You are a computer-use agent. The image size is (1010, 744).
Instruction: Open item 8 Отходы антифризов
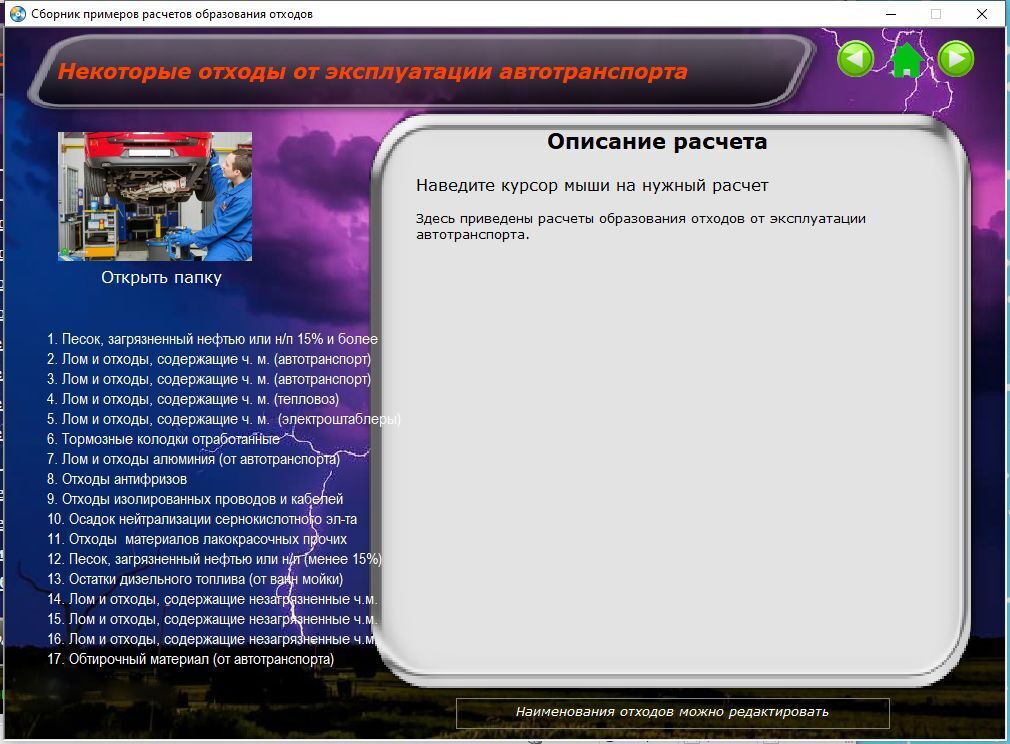pos(117,479)
